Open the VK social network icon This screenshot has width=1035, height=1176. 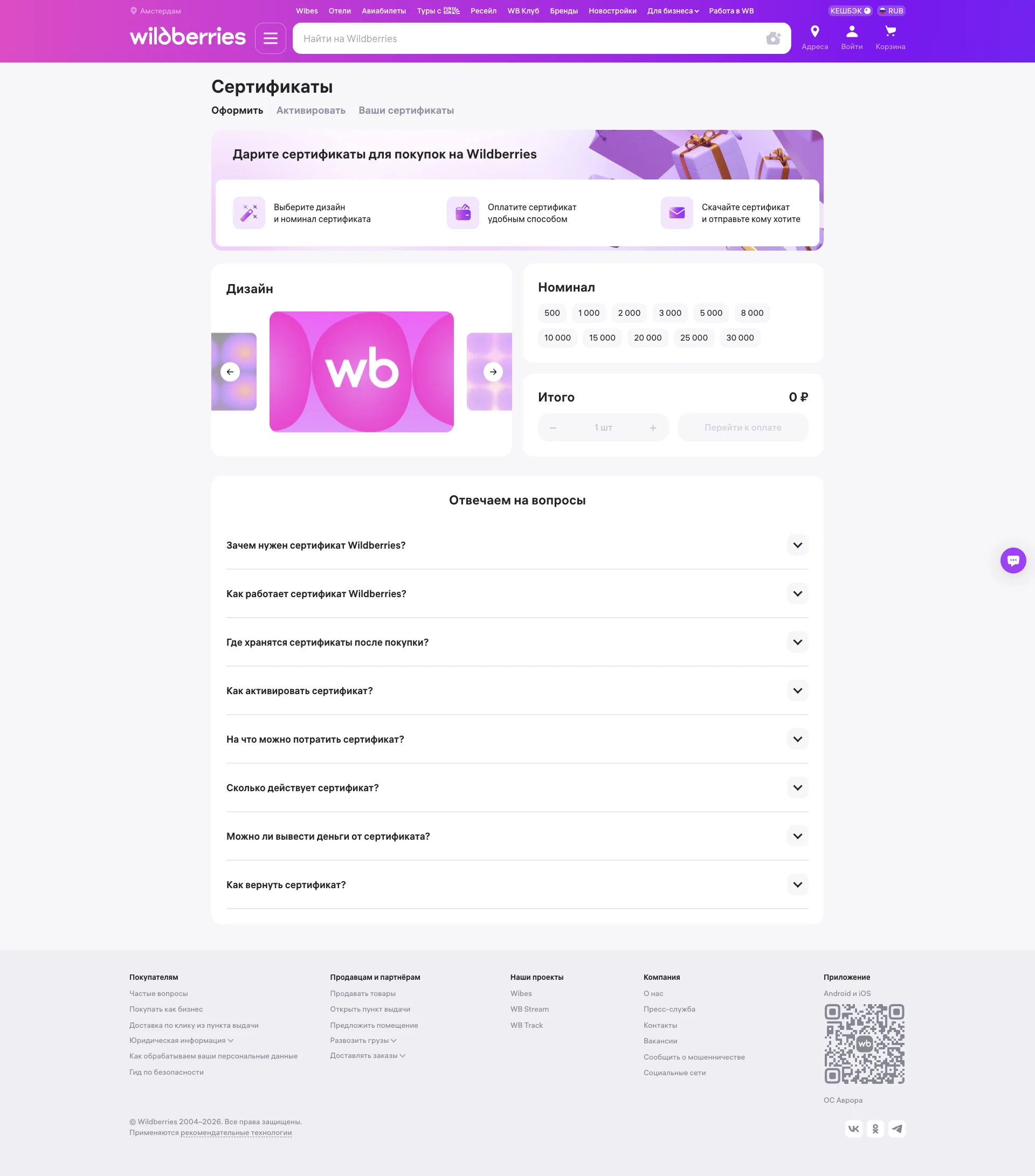[854, 1129]
